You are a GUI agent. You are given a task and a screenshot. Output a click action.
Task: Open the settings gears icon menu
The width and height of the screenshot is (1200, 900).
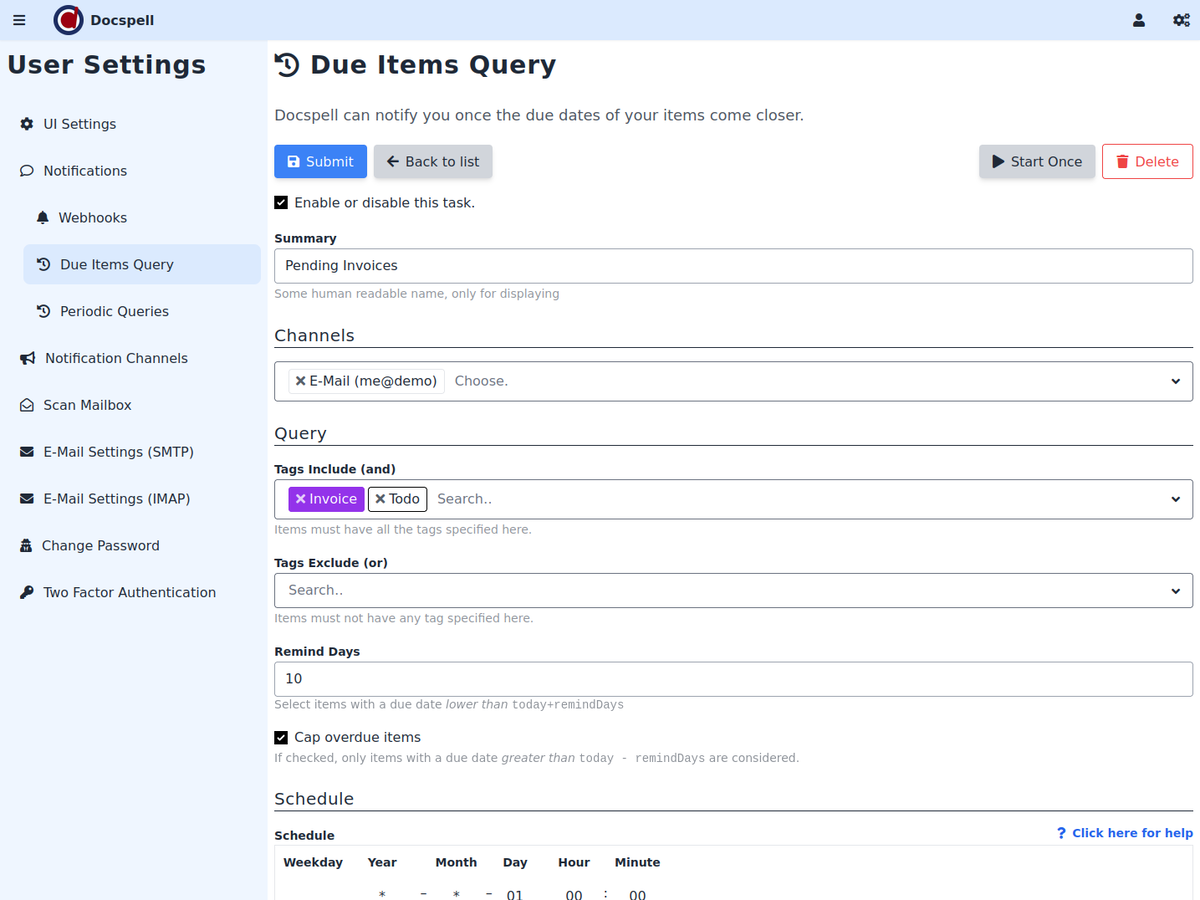pyautogui.click(x=1181, y=20)
